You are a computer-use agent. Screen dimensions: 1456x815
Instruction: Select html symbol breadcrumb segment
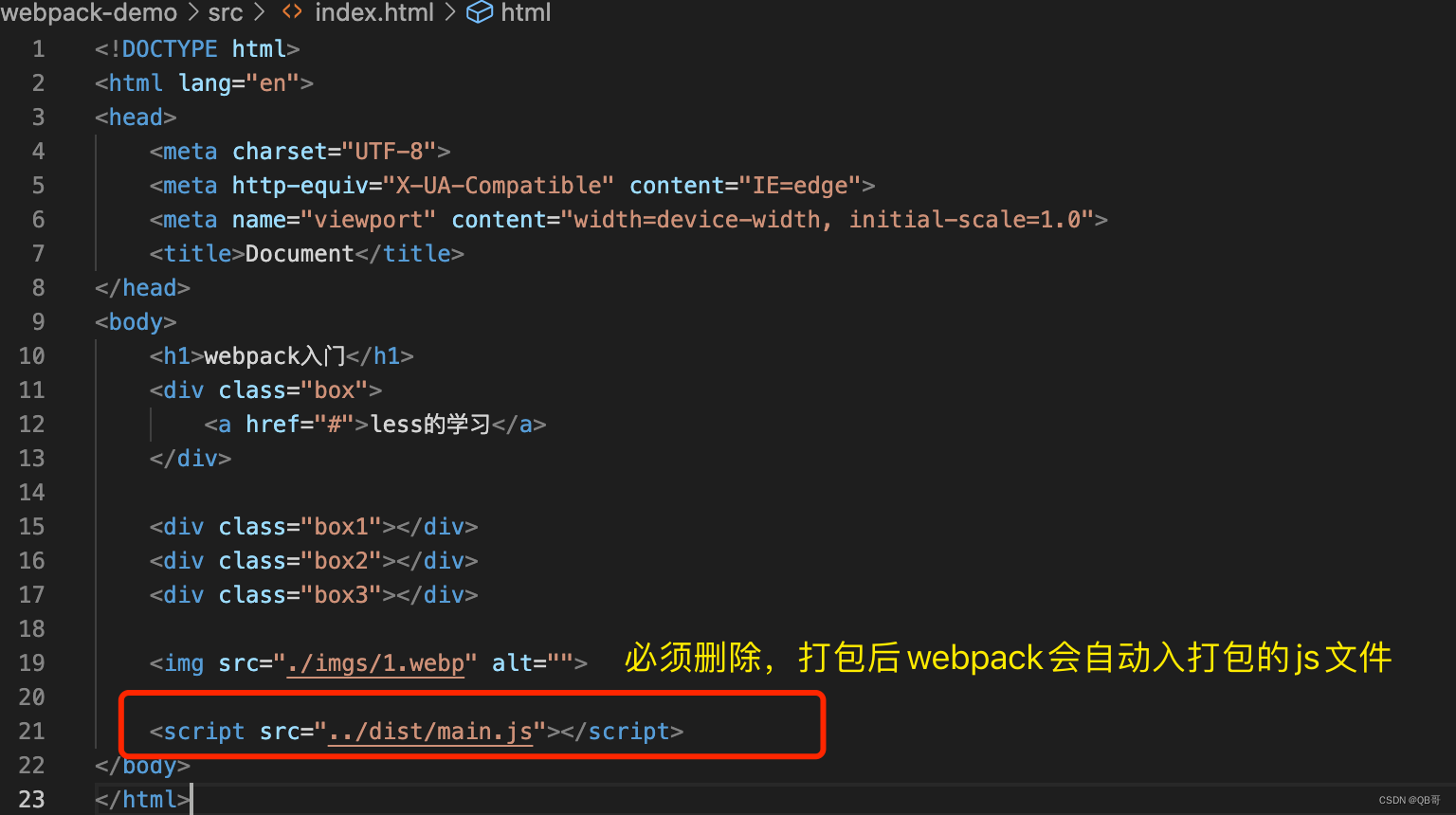pyautogui.click(x=525, y=12)
